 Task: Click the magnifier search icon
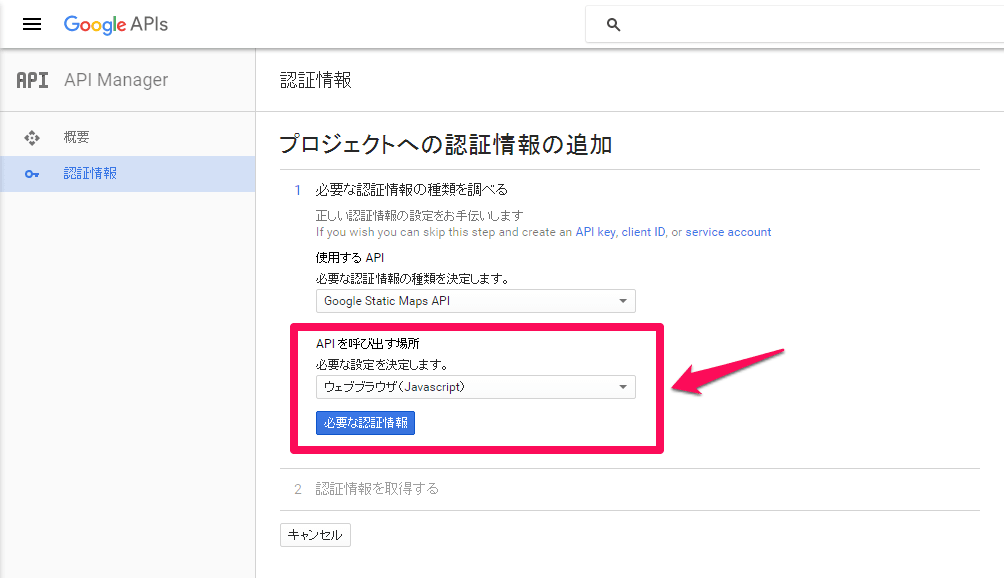[614, 25]
